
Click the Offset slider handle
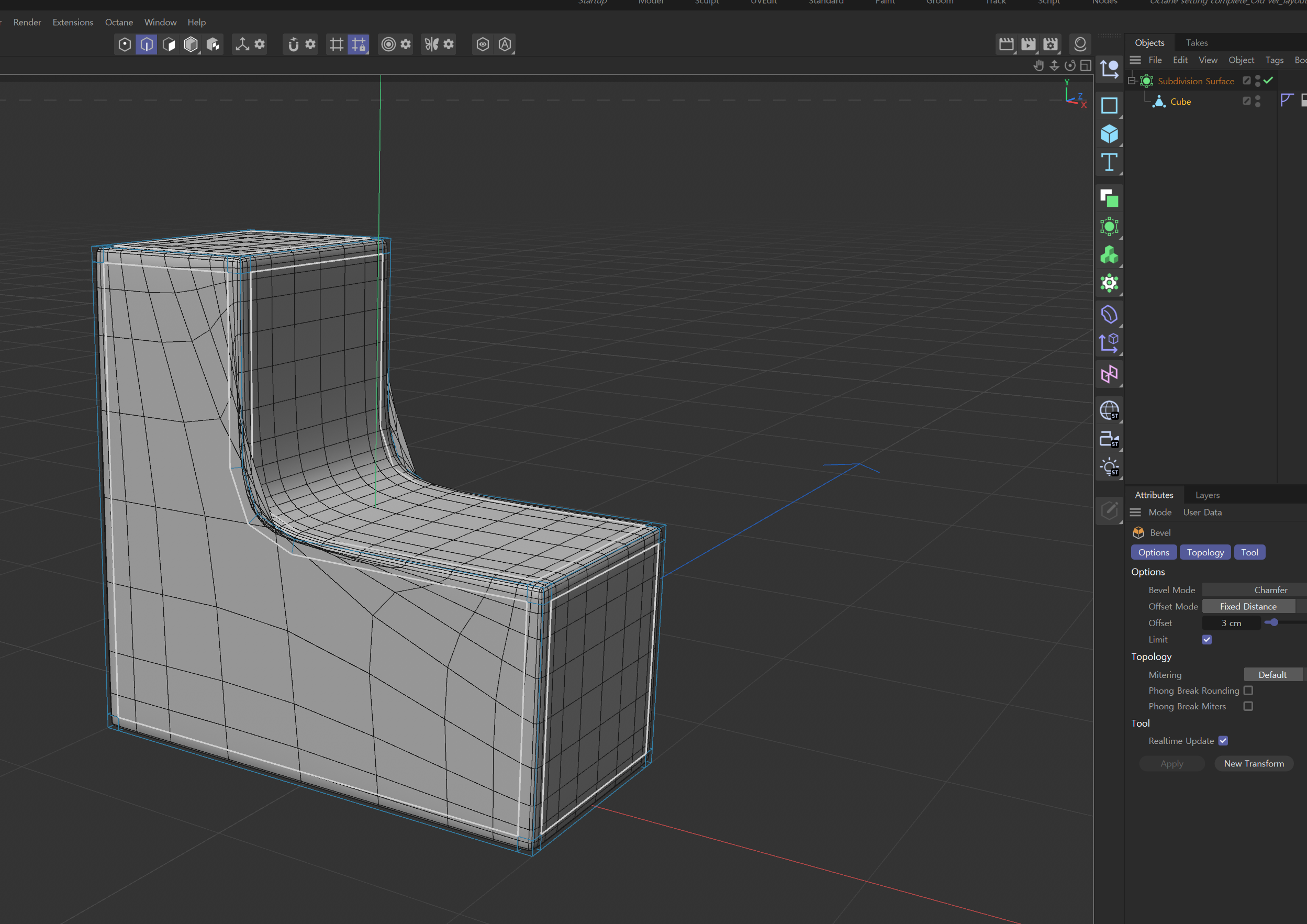point(1275,622)
